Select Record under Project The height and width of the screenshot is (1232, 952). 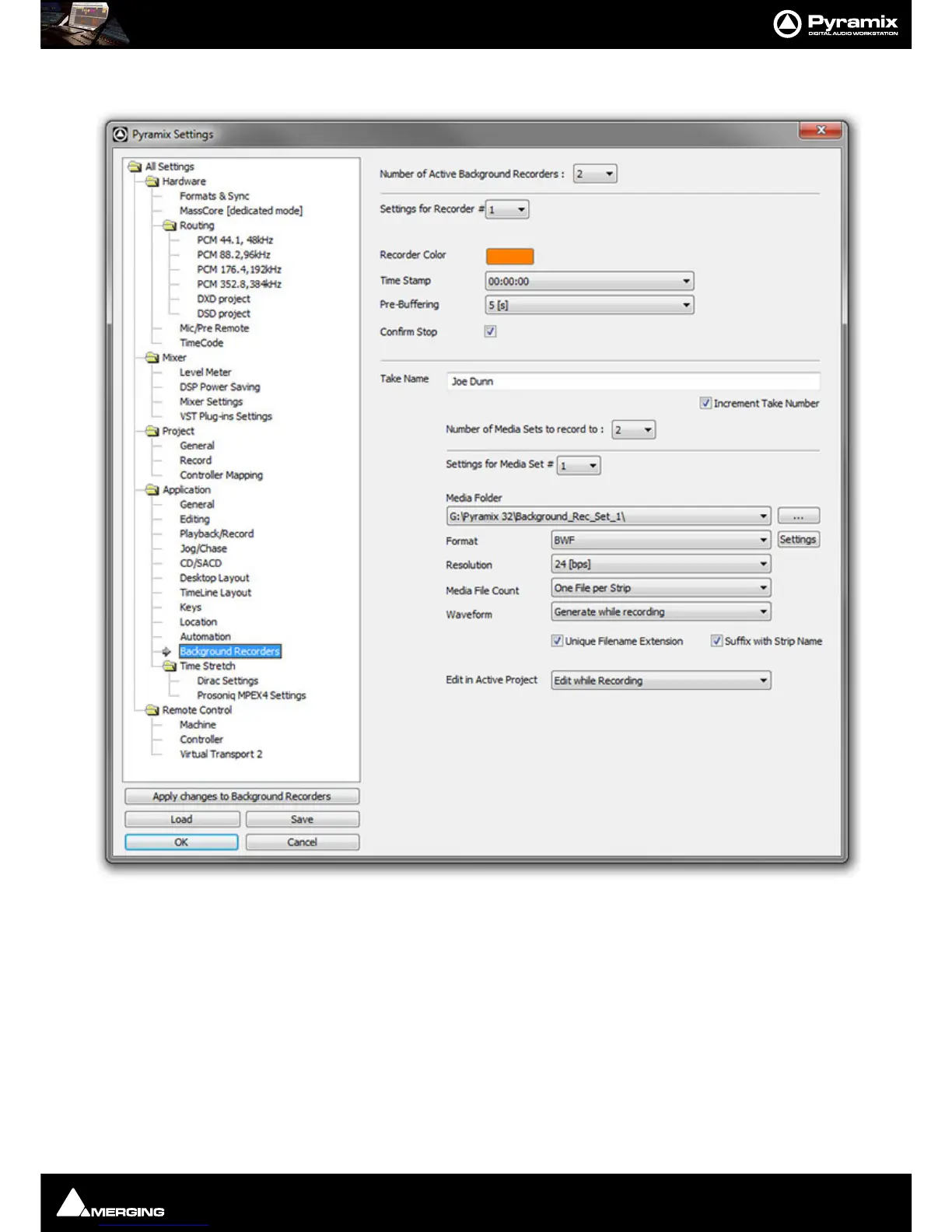tap(196, 460)
